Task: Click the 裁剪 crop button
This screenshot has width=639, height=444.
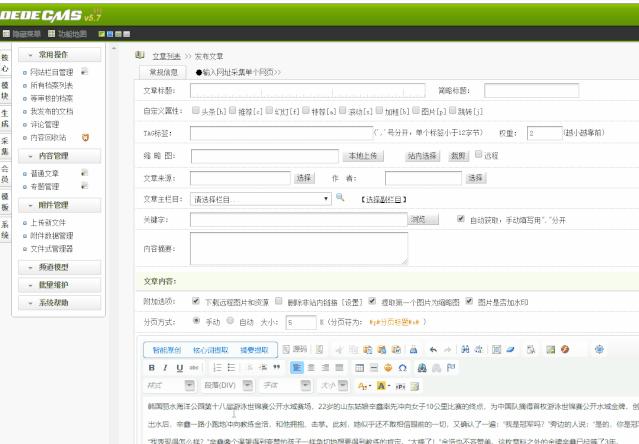Action: point(458,156)
